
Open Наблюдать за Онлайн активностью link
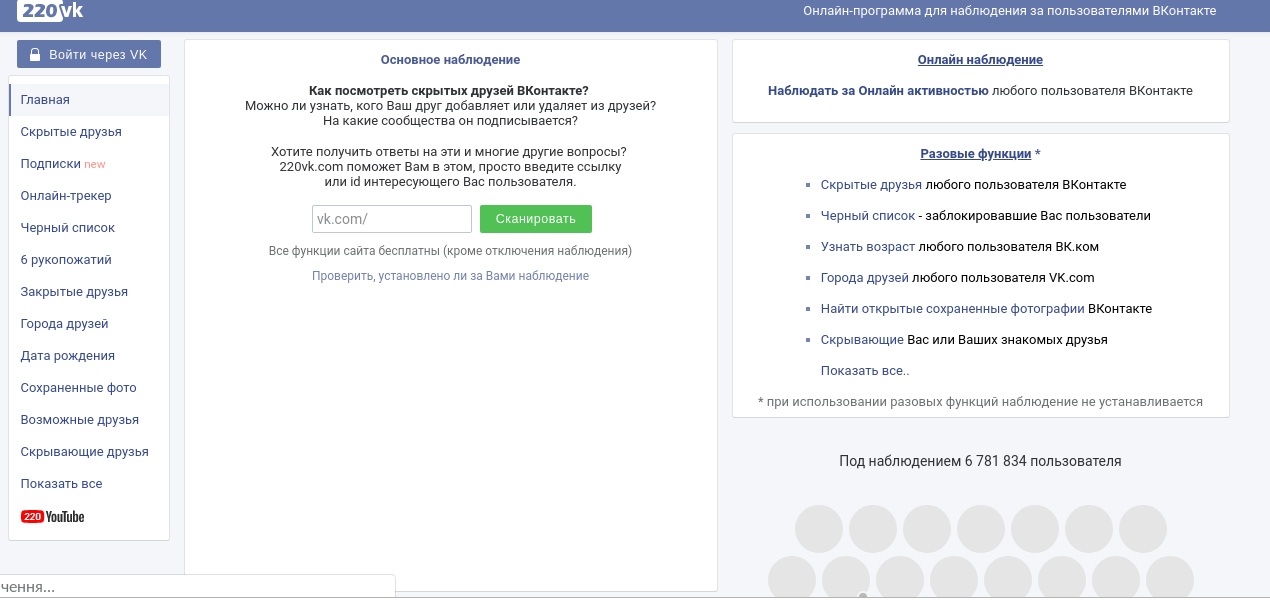click(x=878, y=91)
